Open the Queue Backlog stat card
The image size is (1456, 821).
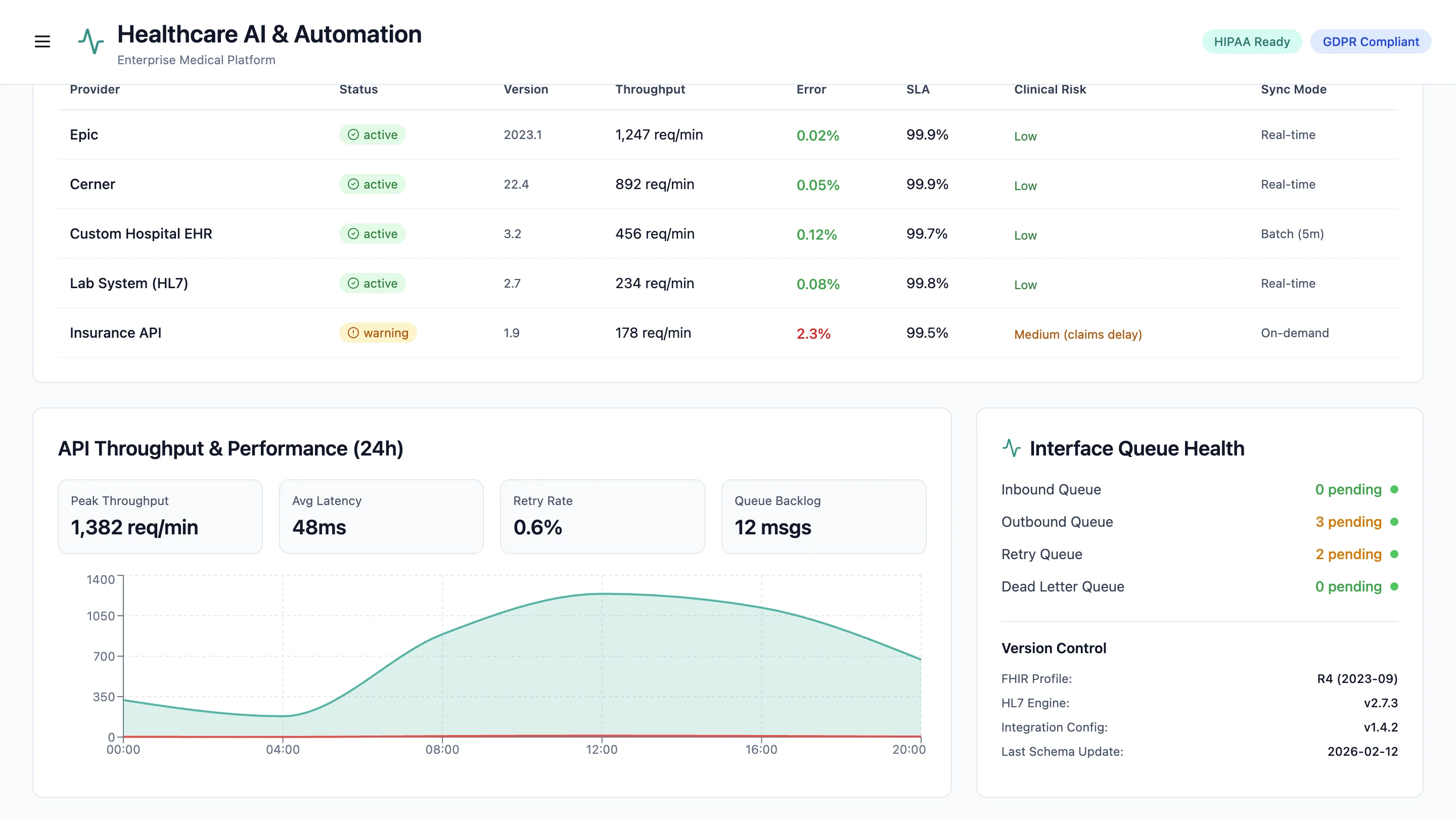pyautogui.click(x=823, y=516)
